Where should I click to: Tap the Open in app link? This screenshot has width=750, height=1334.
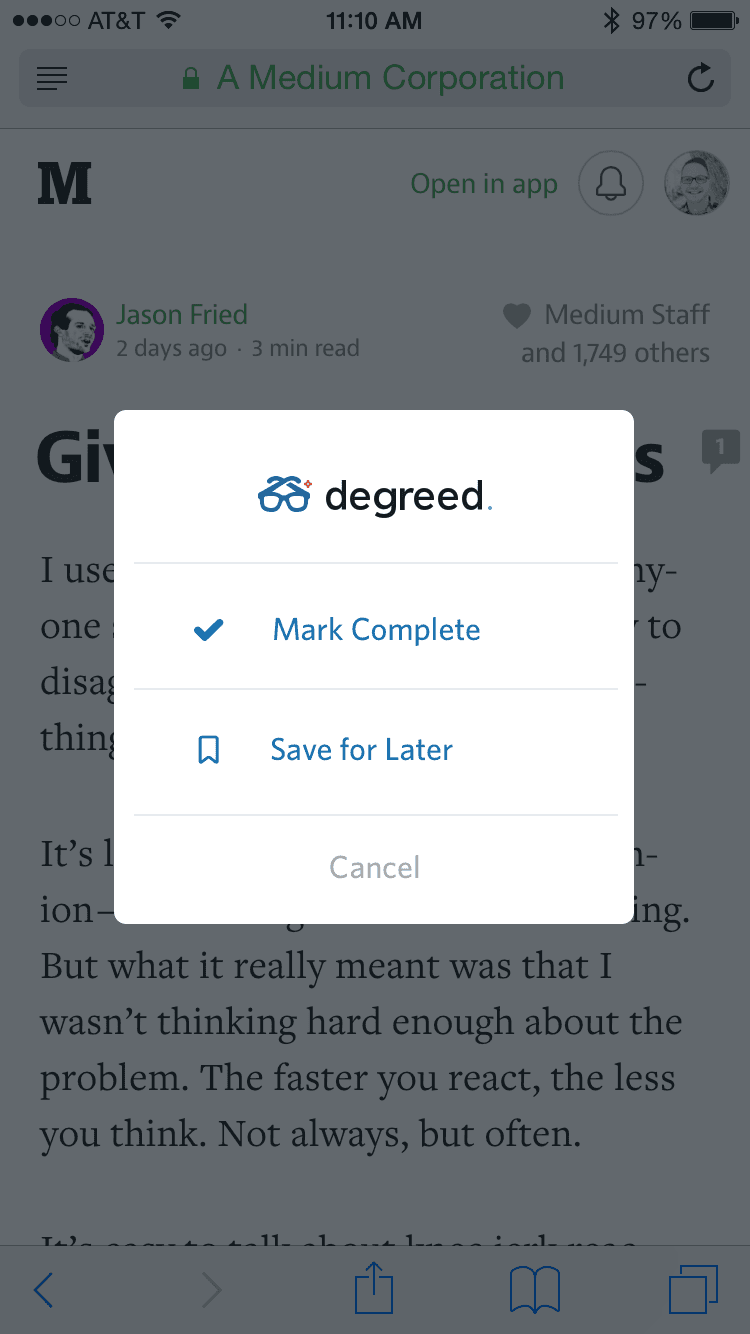pyautogui.click(x=484, y=184)
